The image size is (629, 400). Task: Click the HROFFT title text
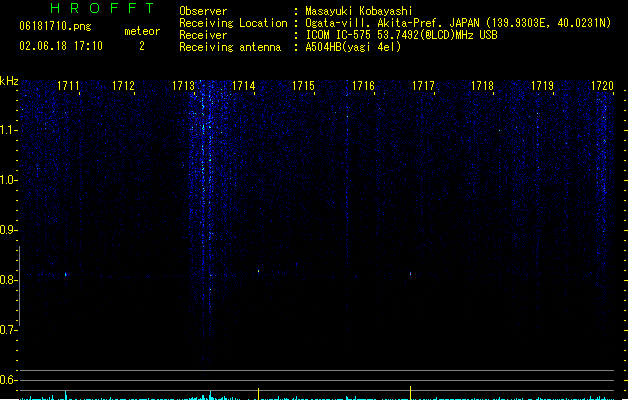[x=102, y=8]
